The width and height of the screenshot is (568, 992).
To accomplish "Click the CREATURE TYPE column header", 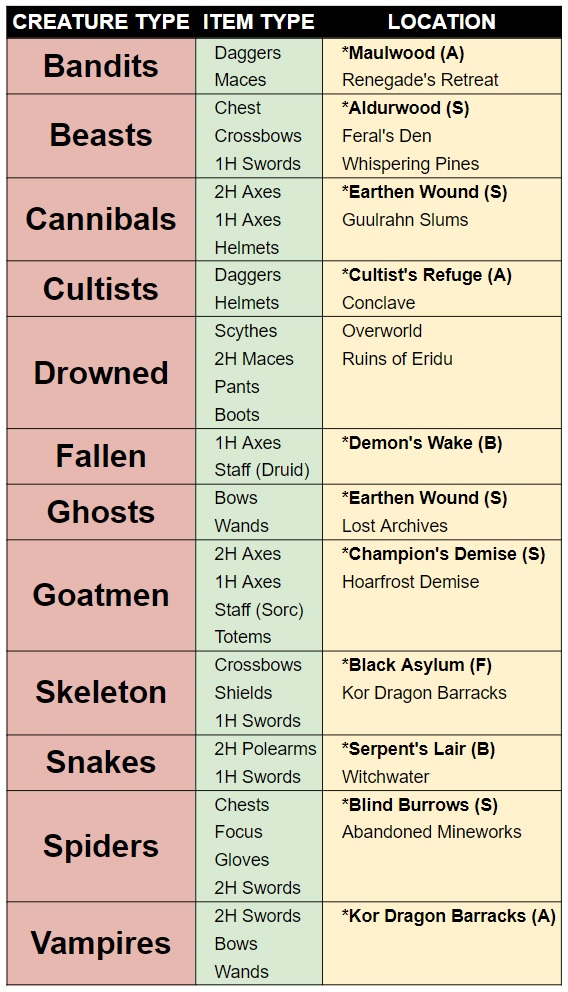I will tap(101, 22).
